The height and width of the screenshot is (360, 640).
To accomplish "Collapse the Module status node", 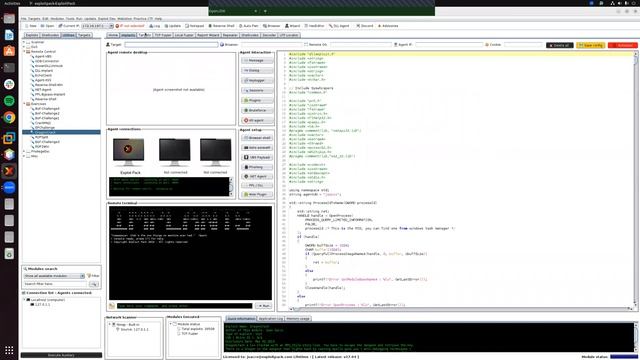I will [171, 324].
